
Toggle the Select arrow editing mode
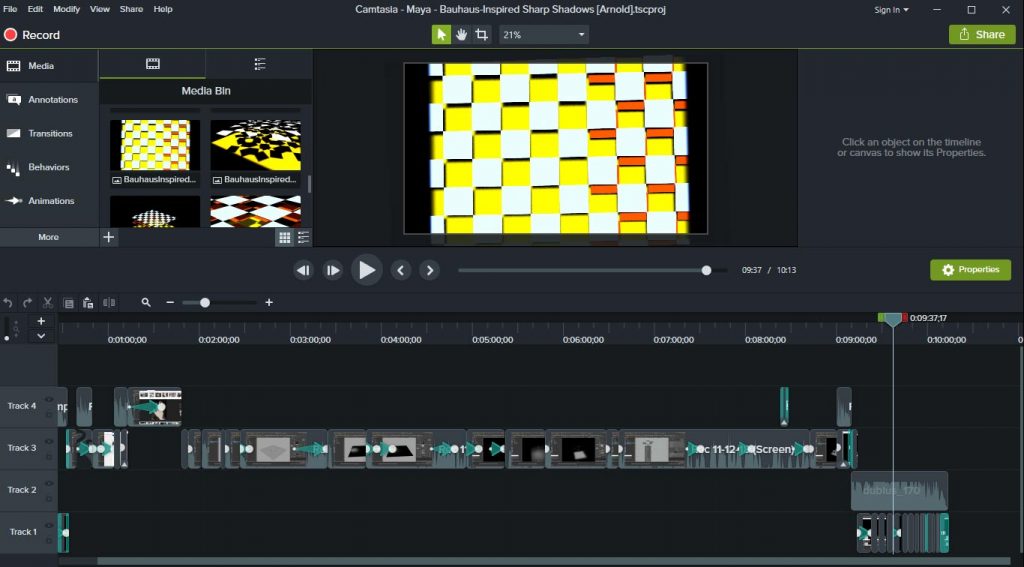coord(441,34)
